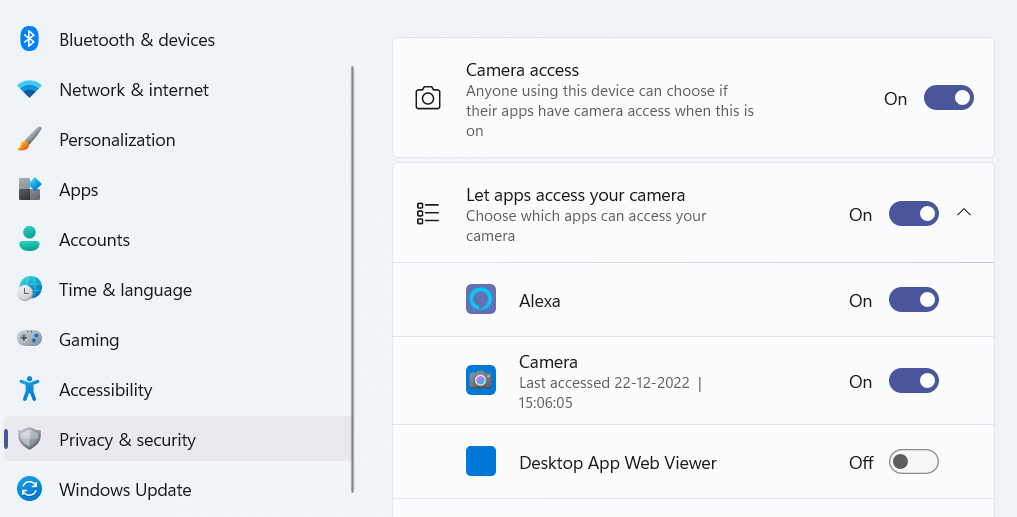Click the Personalization paintbrush icon
1017x517 pixels.
click(29, 139)
